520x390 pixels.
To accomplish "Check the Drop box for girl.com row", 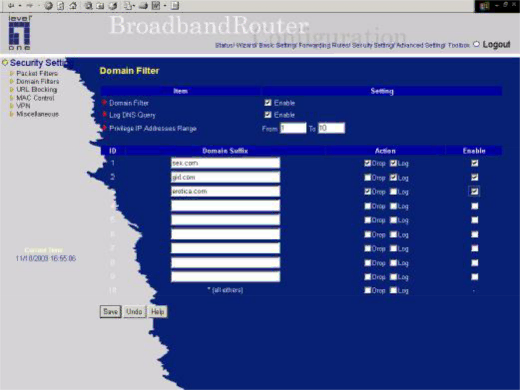I will pos(368,177).
